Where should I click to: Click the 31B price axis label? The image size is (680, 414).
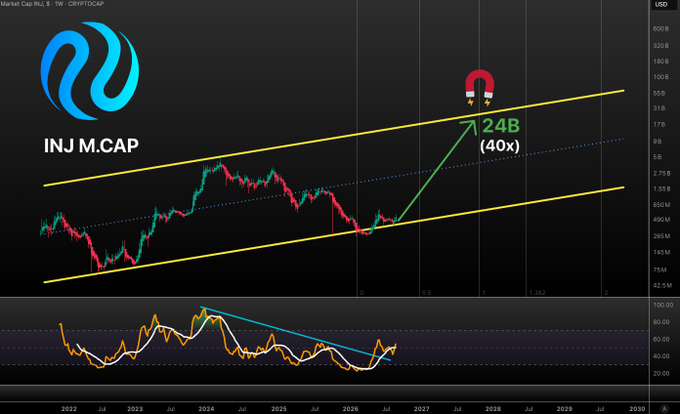tap(659, 108)
